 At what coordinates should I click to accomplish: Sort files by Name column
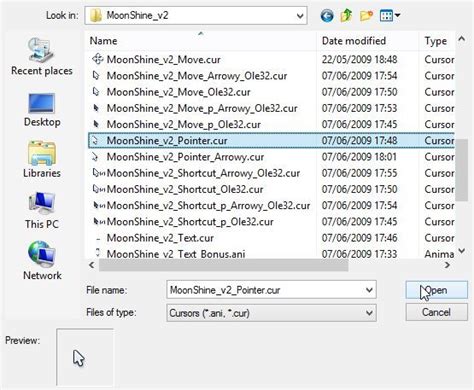coord(202,41)
